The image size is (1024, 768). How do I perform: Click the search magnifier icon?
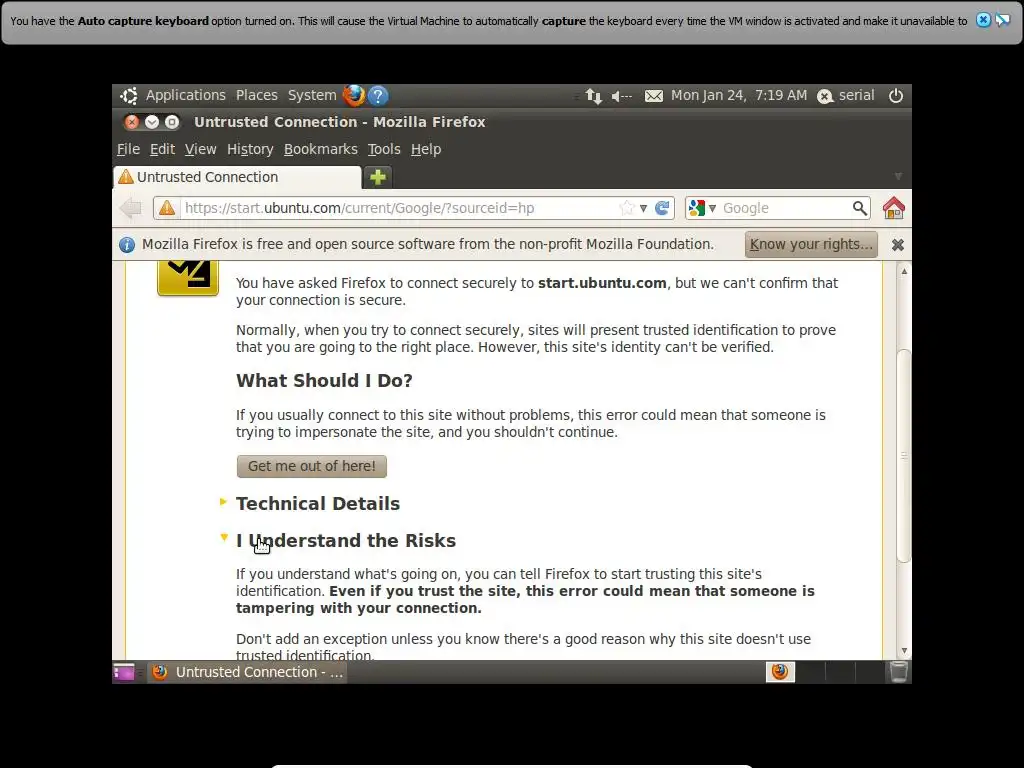(x=859, y=208)
